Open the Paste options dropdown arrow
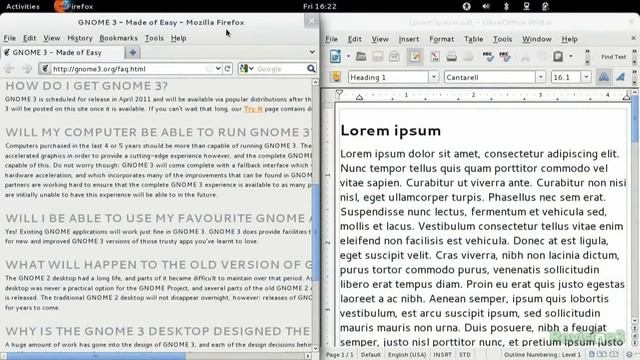Screen dimensions: 640x360 571,56
